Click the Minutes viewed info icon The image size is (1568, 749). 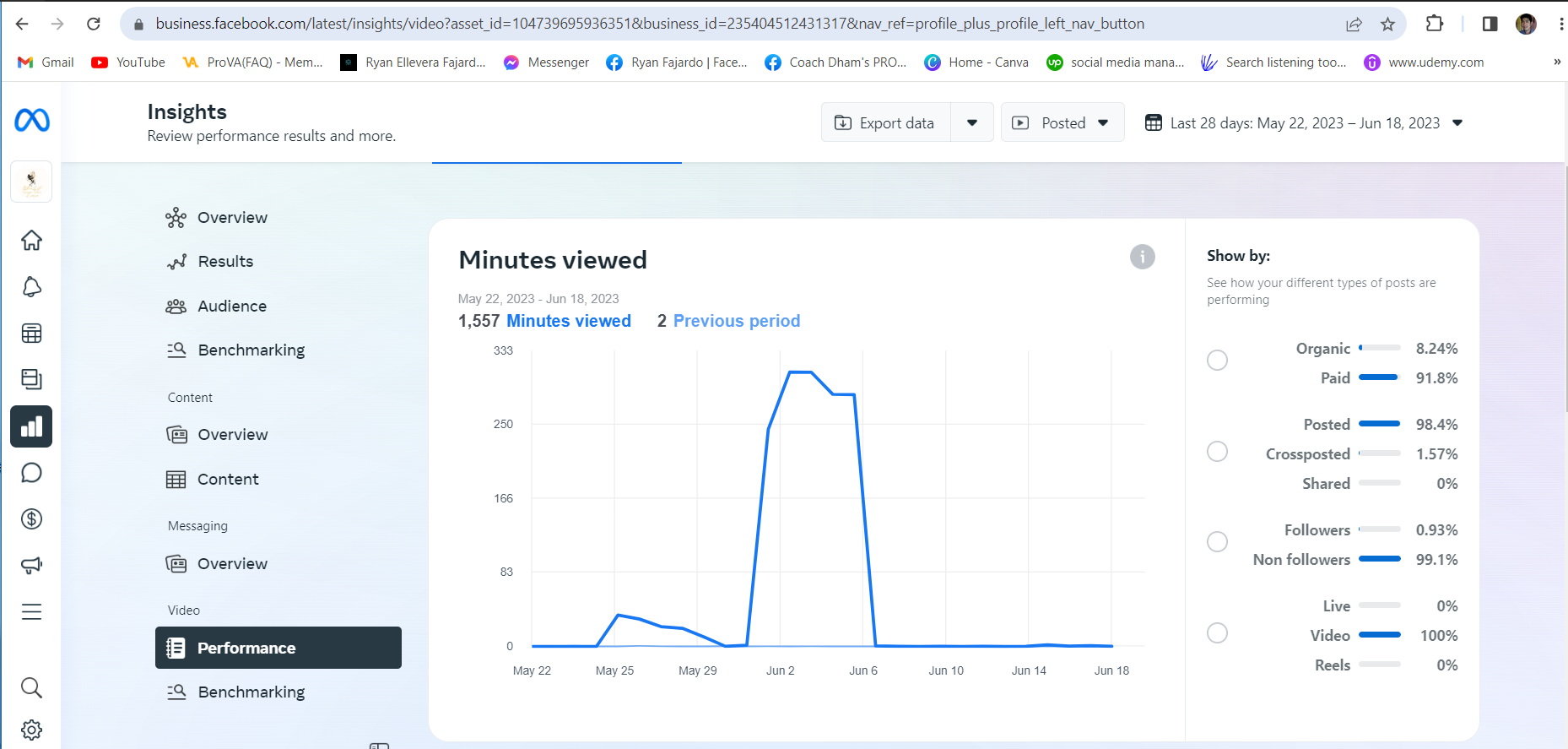click(x=1143, y=257)
